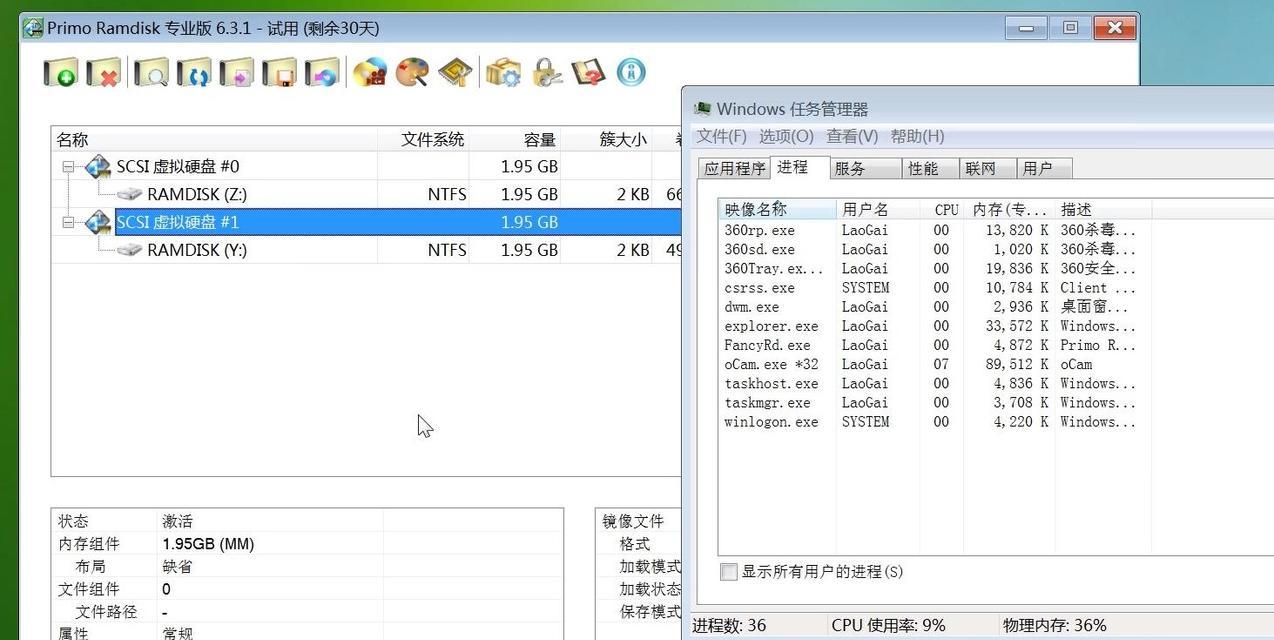Select the RAMDISK (Z:) row
This screenshot has height=640, width=1274.
tap(366, 194)
